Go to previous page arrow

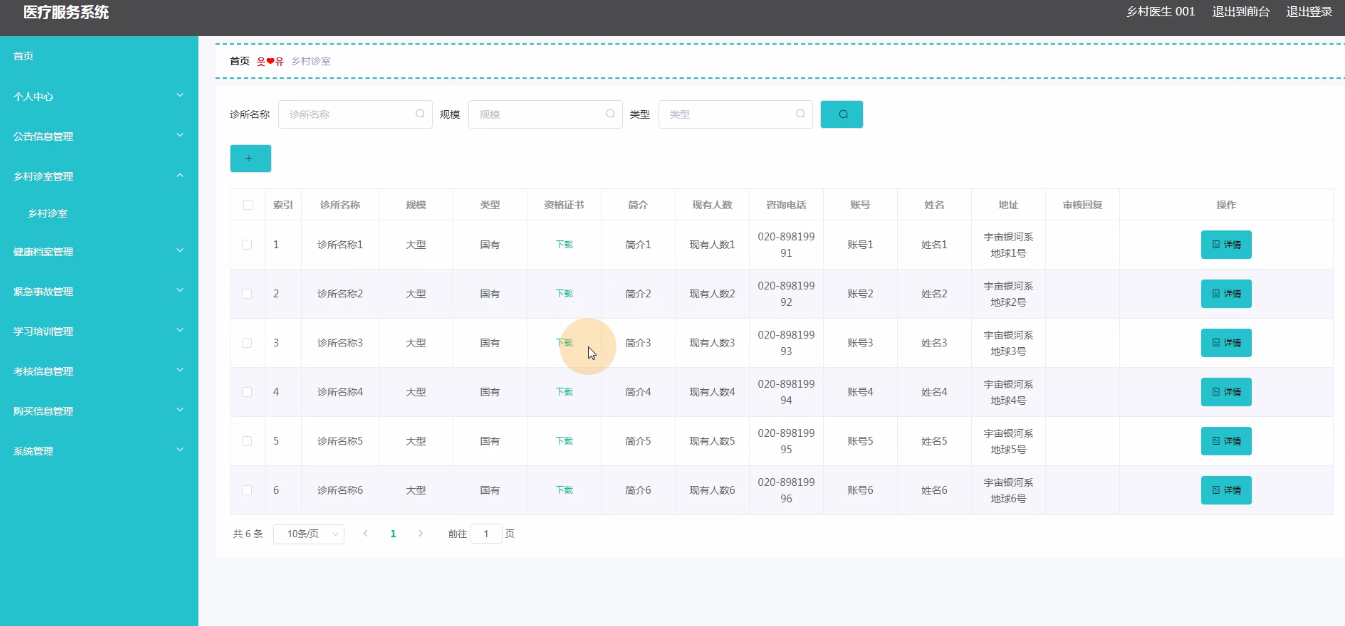click(365, 534)
